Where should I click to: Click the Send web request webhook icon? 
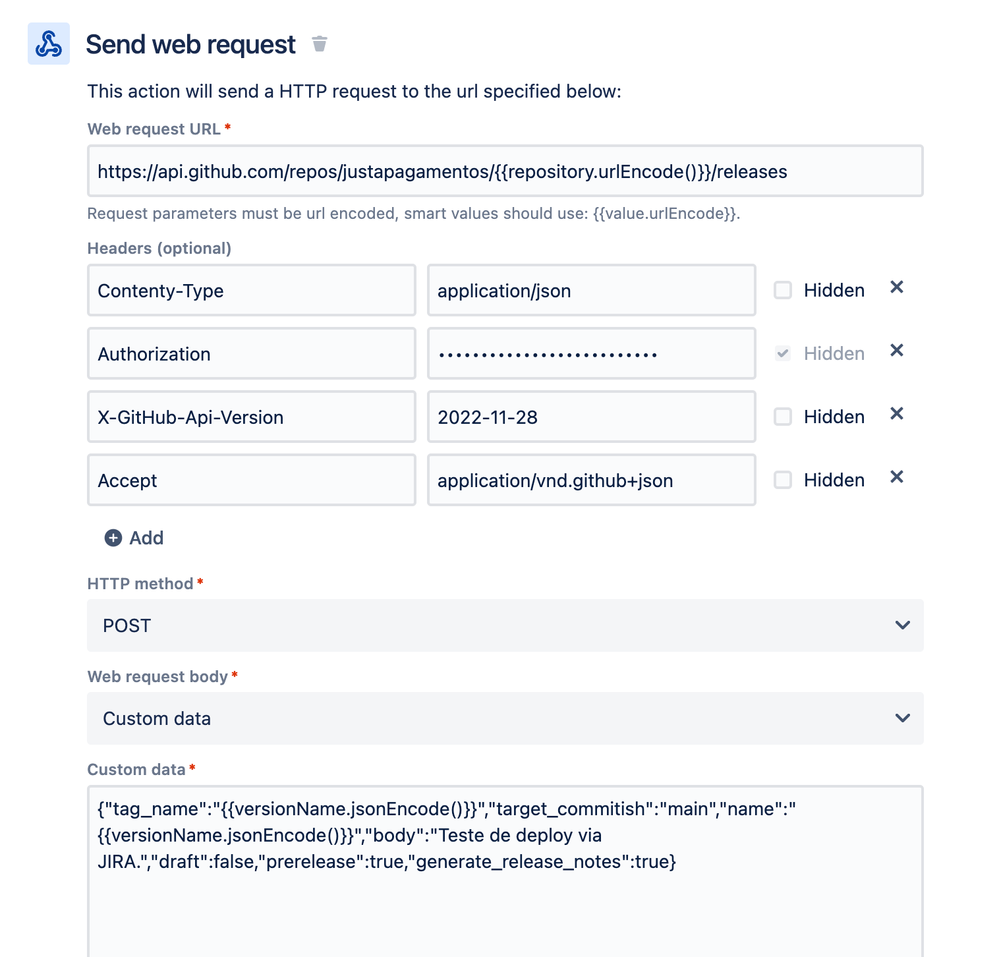(48, 44)
